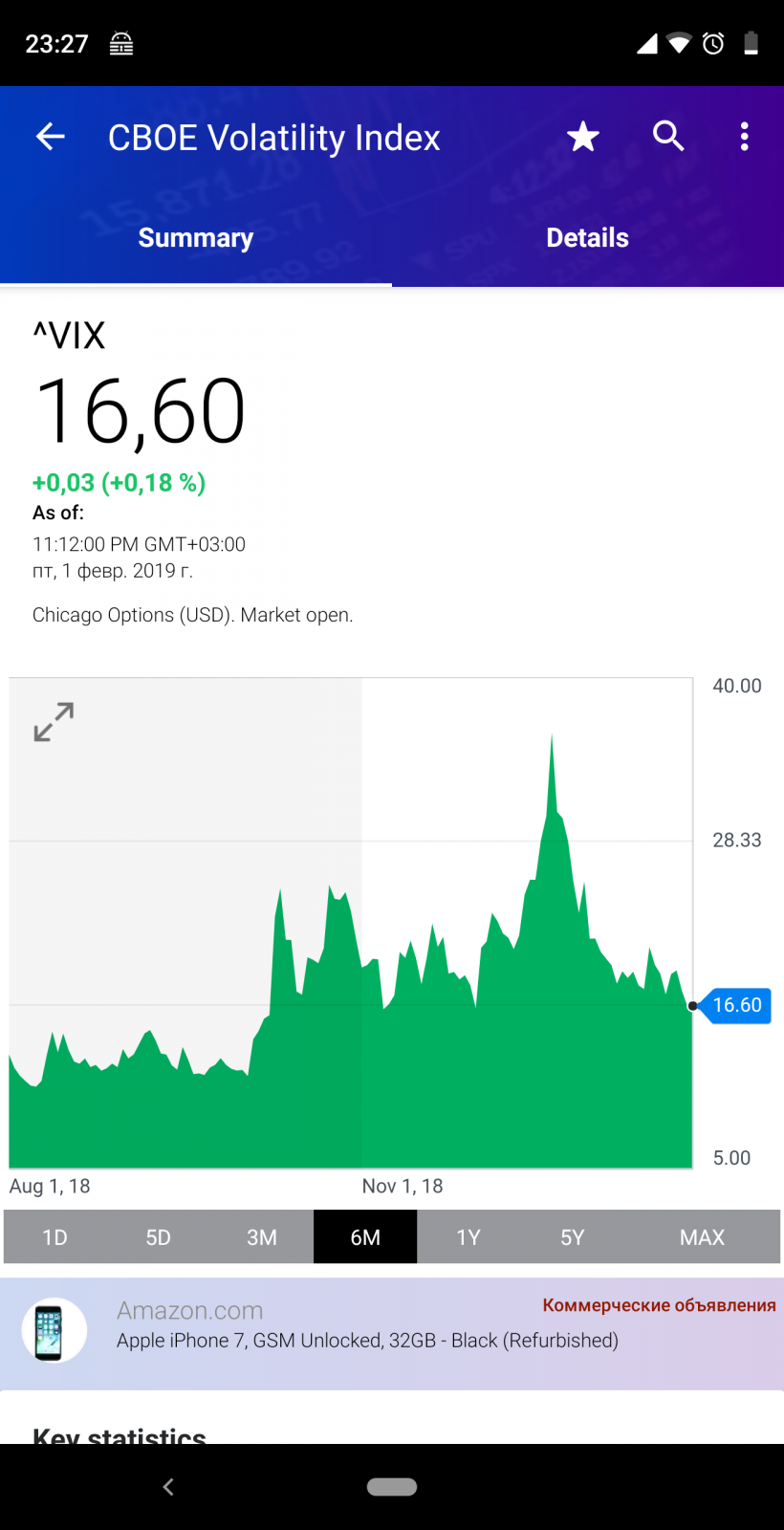Click the Коммерческие объявления label
Viewport: 784px width, 1530px height.
pos(659,1305)
